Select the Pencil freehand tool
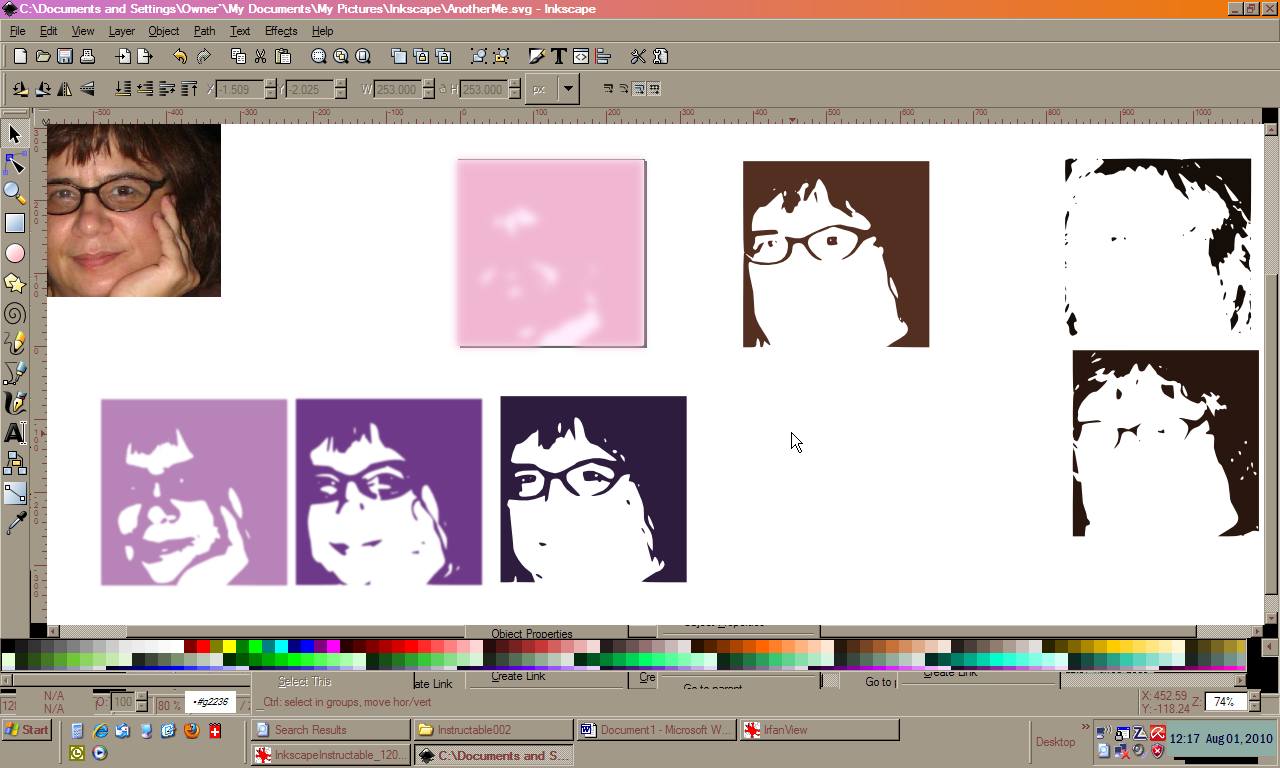This screenshot has width=1280, height=768. point(15,343)
